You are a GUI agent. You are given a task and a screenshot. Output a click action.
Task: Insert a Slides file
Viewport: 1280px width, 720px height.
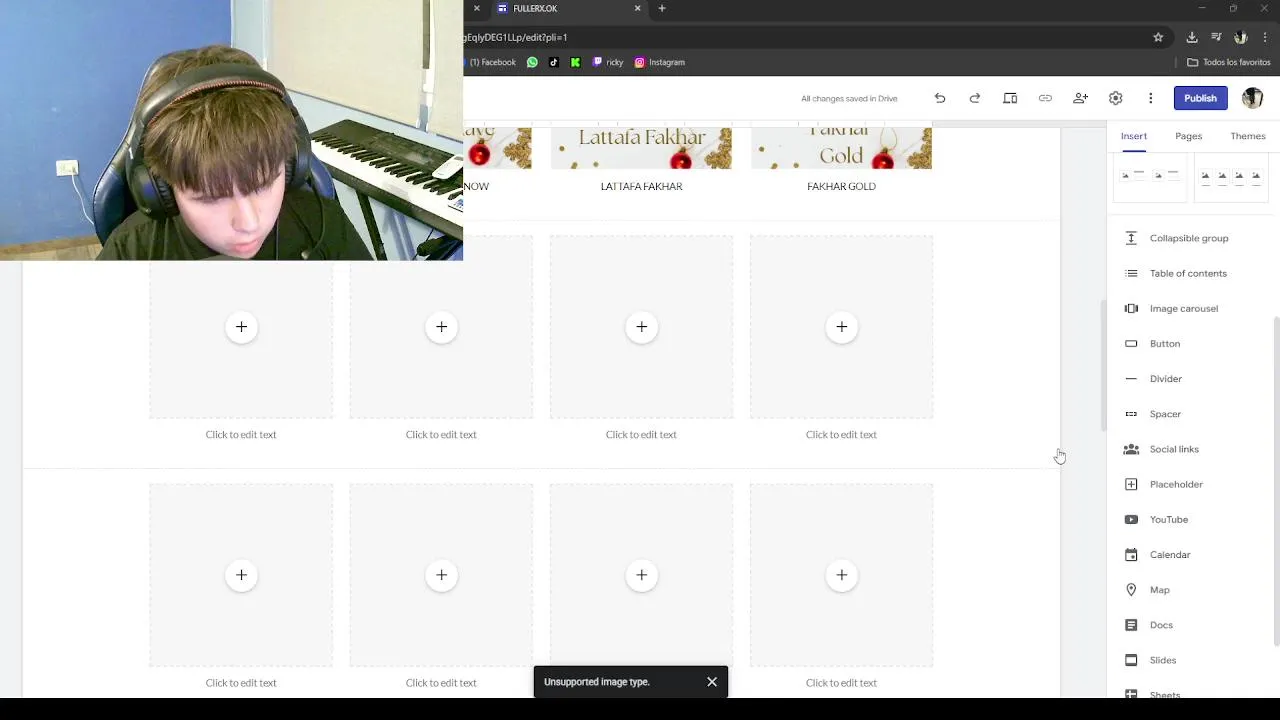(1163, 660)
